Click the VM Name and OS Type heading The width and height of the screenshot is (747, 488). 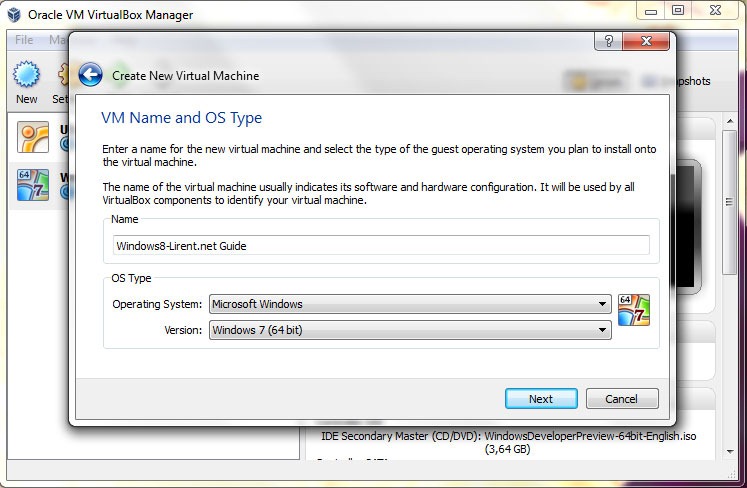(182, 118)
